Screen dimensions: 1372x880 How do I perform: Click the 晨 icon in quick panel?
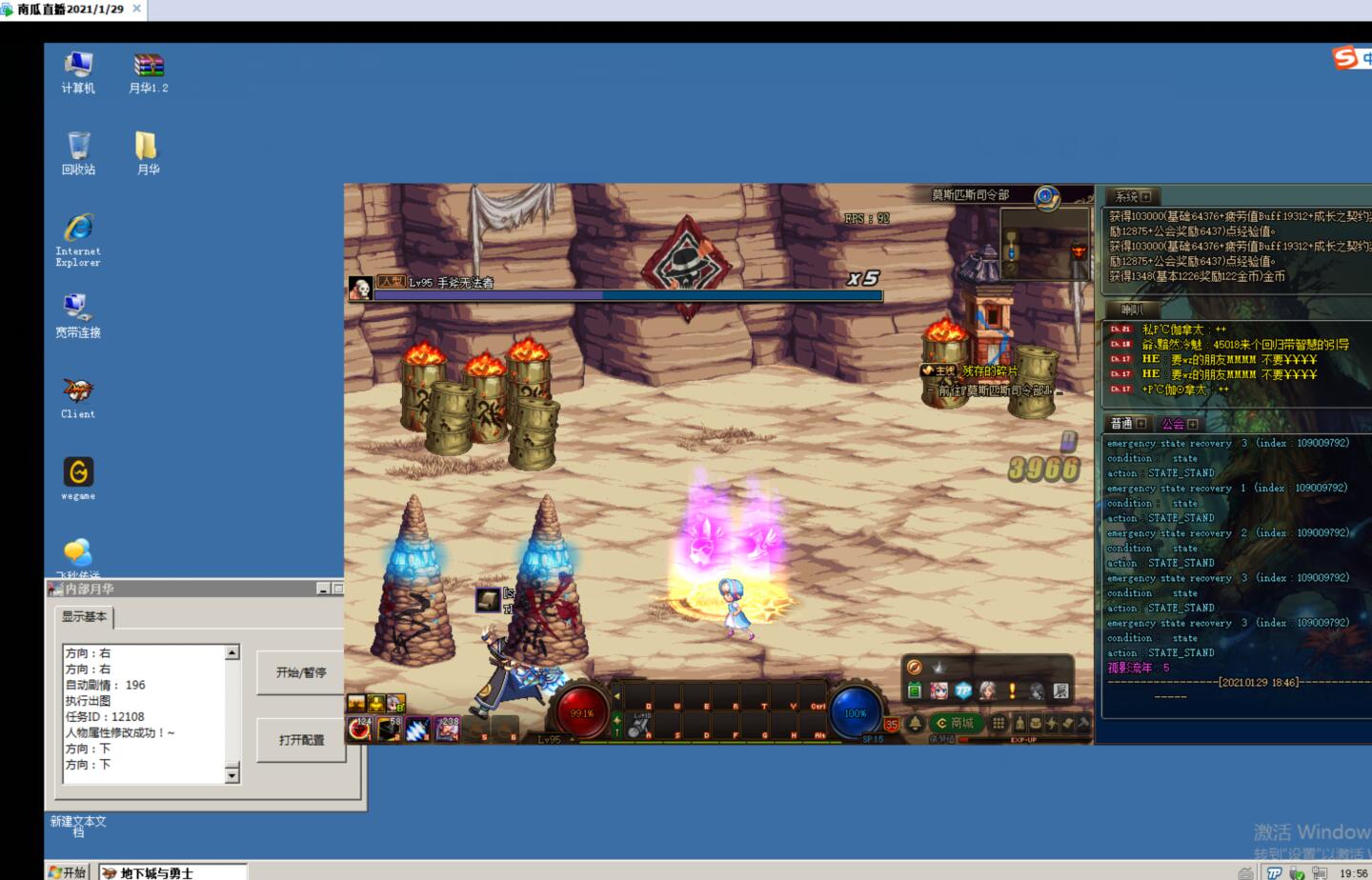[1060, 690]
